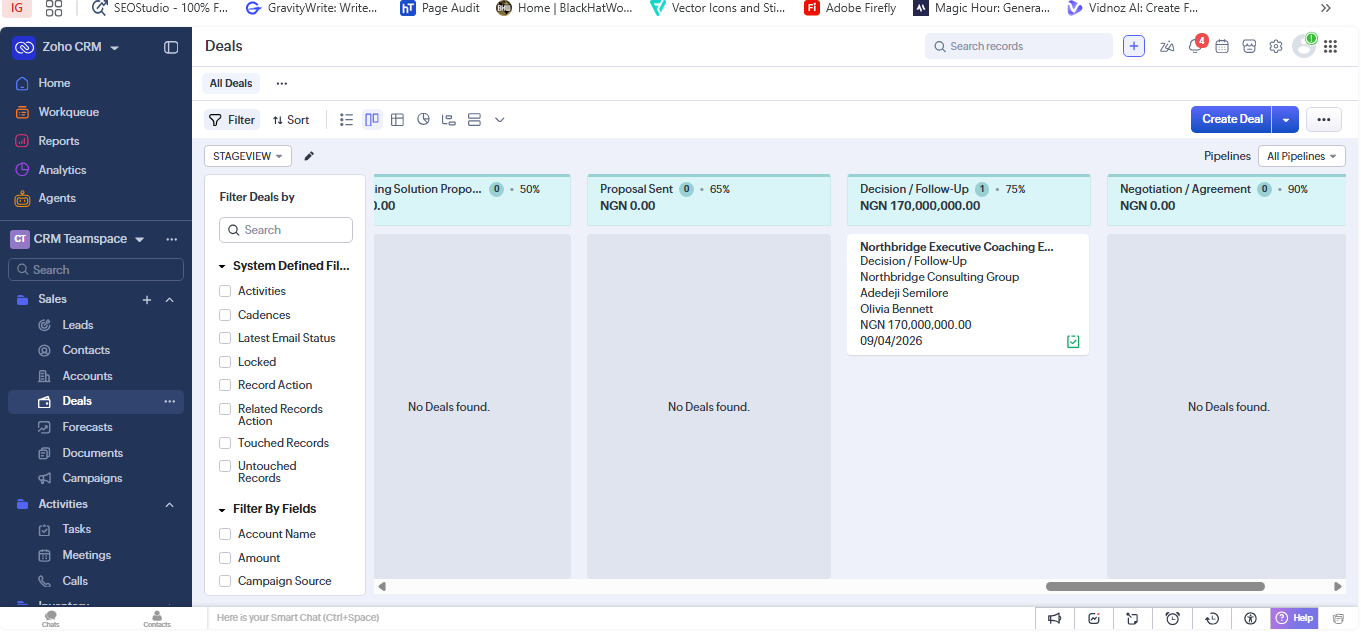1361x633 pixels.
Task: Check the Amount field filter checkbox
Action: click(x=225, y=558)
